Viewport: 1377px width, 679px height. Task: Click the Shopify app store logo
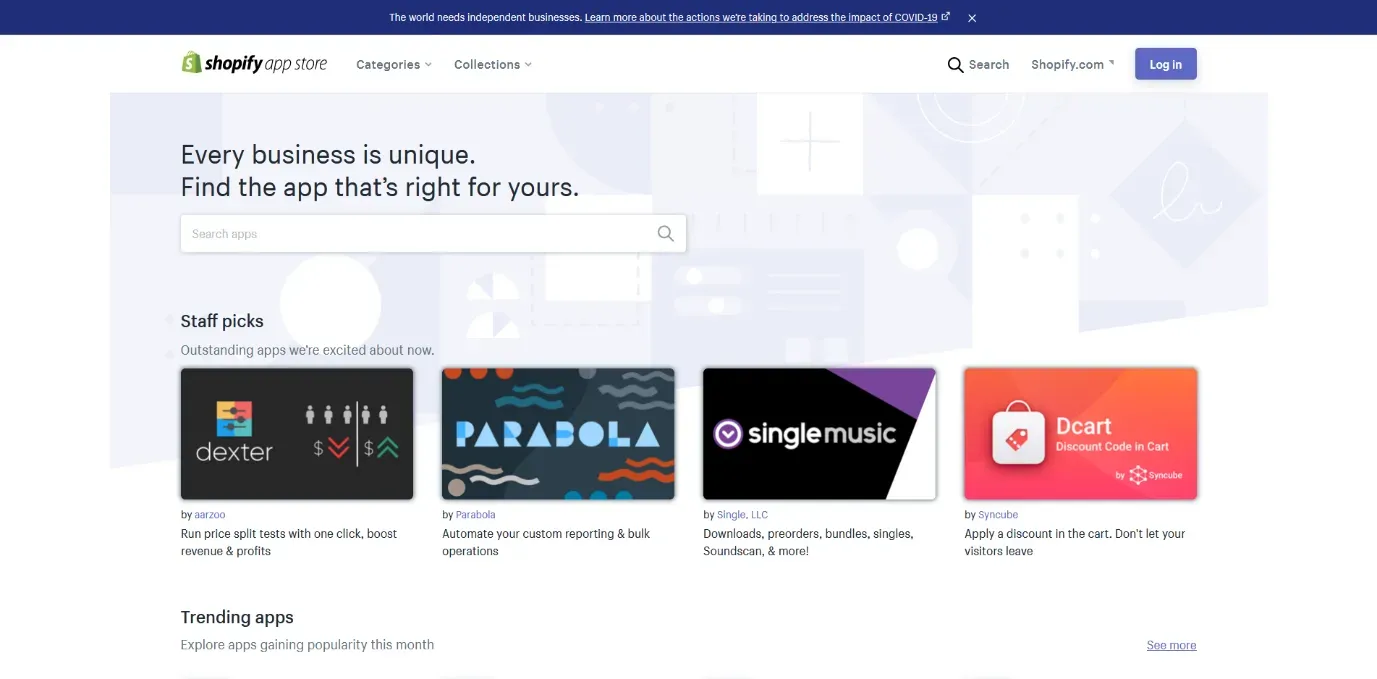[x=254, y=64]
